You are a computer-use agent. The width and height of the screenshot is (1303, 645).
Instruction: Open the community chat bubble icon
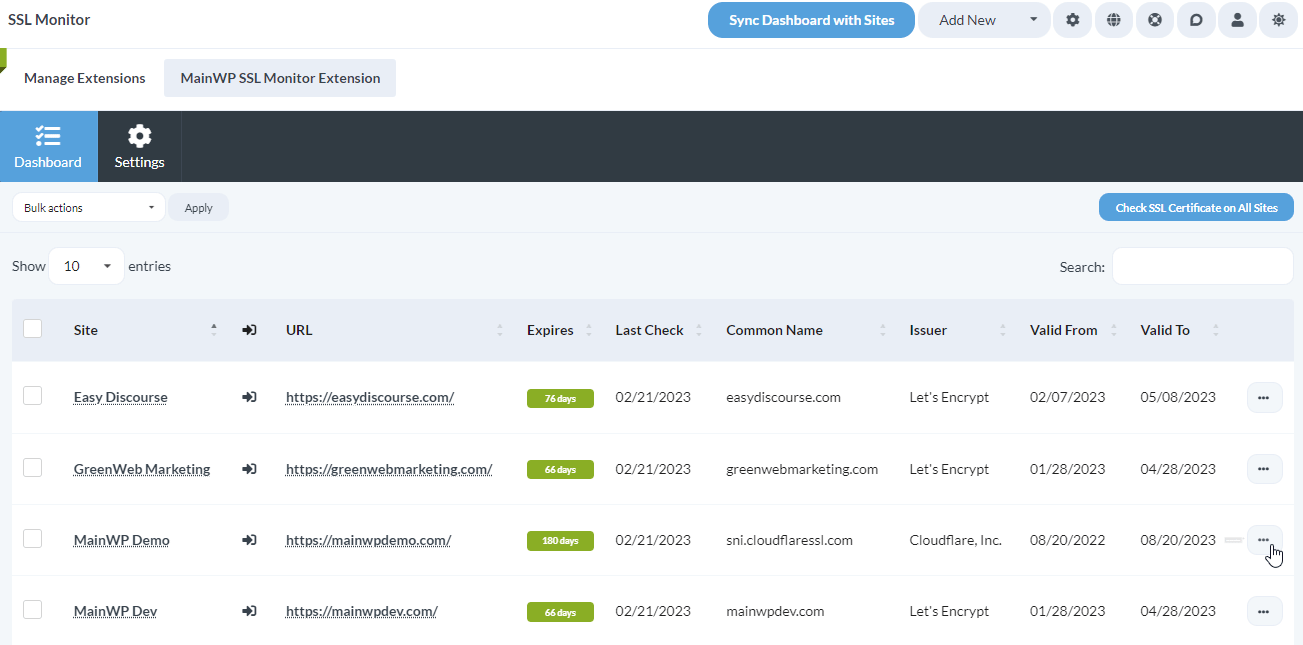coord(1196,20)
